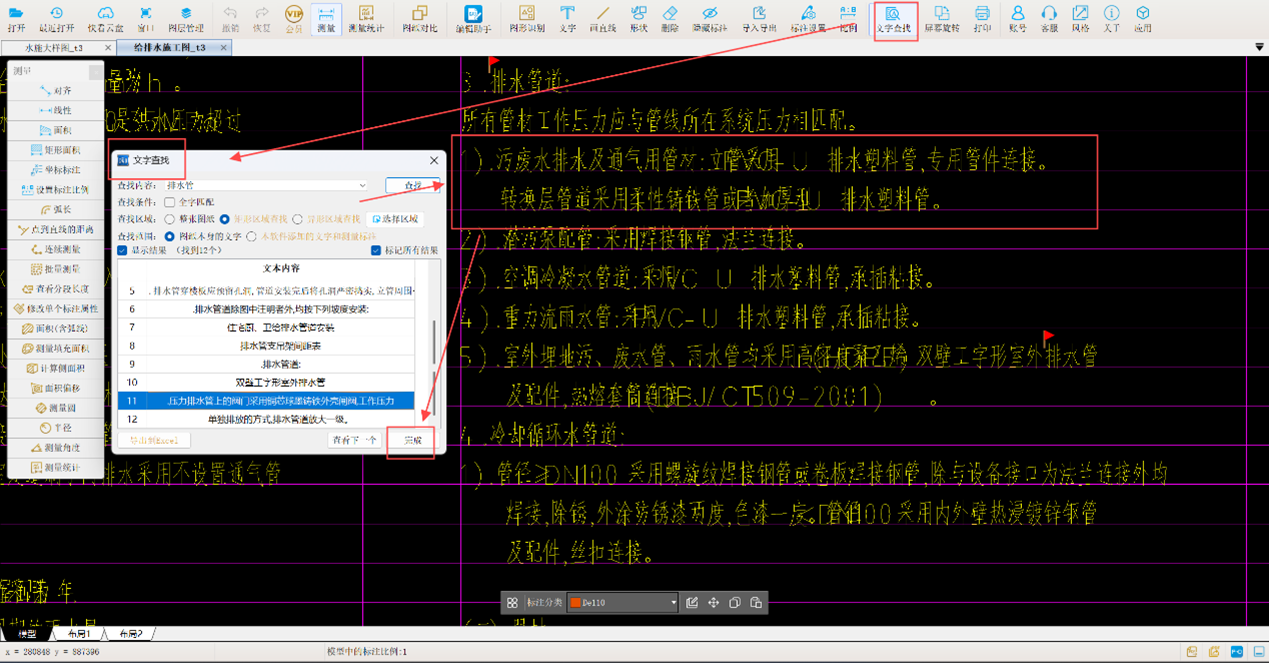Switch to the 布局1 layout tab
Screen dimensions: 1269x663
pos(78,634)
